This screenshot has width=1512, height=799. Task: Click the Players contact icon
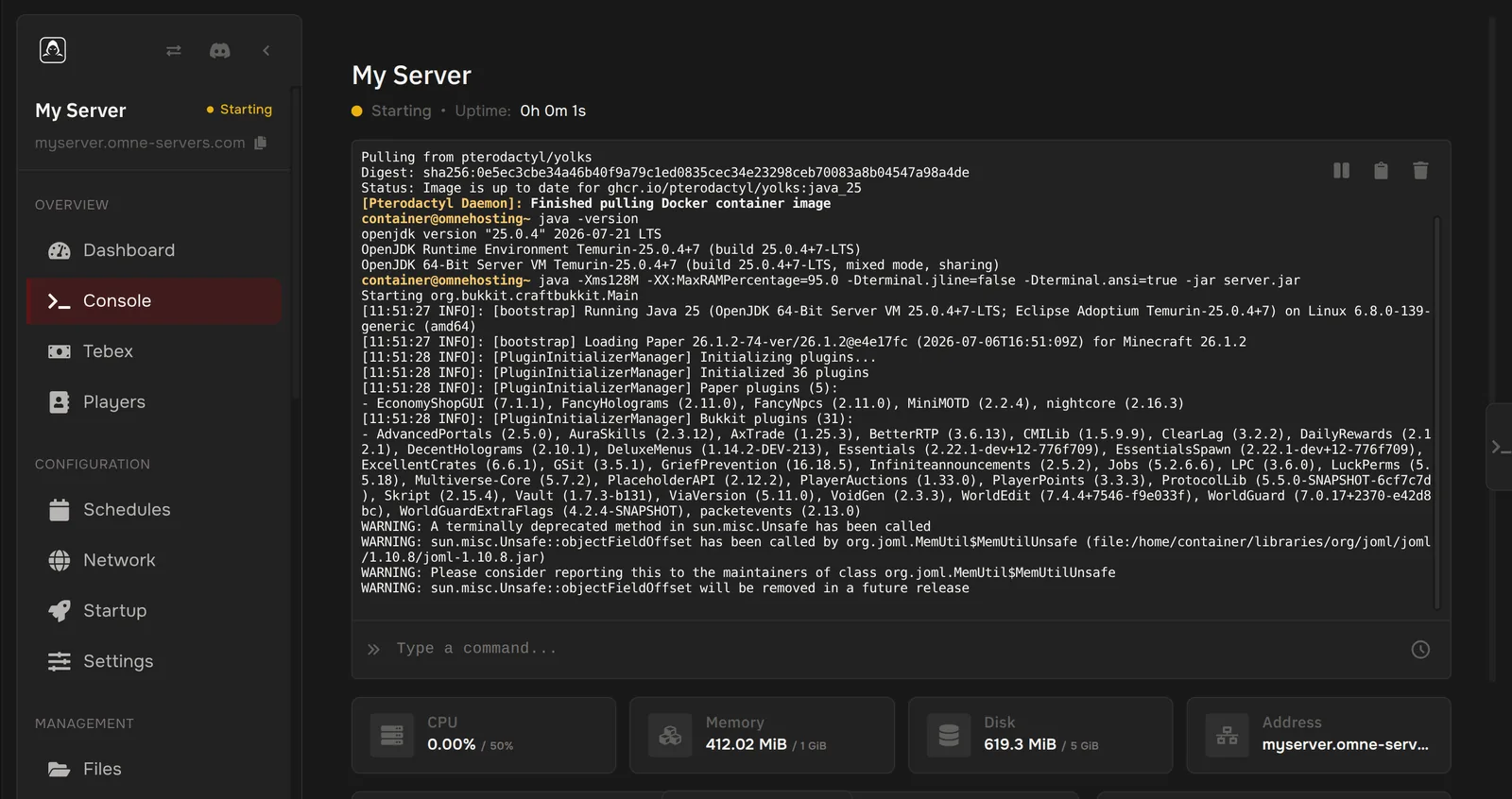[x=60, y=402]
